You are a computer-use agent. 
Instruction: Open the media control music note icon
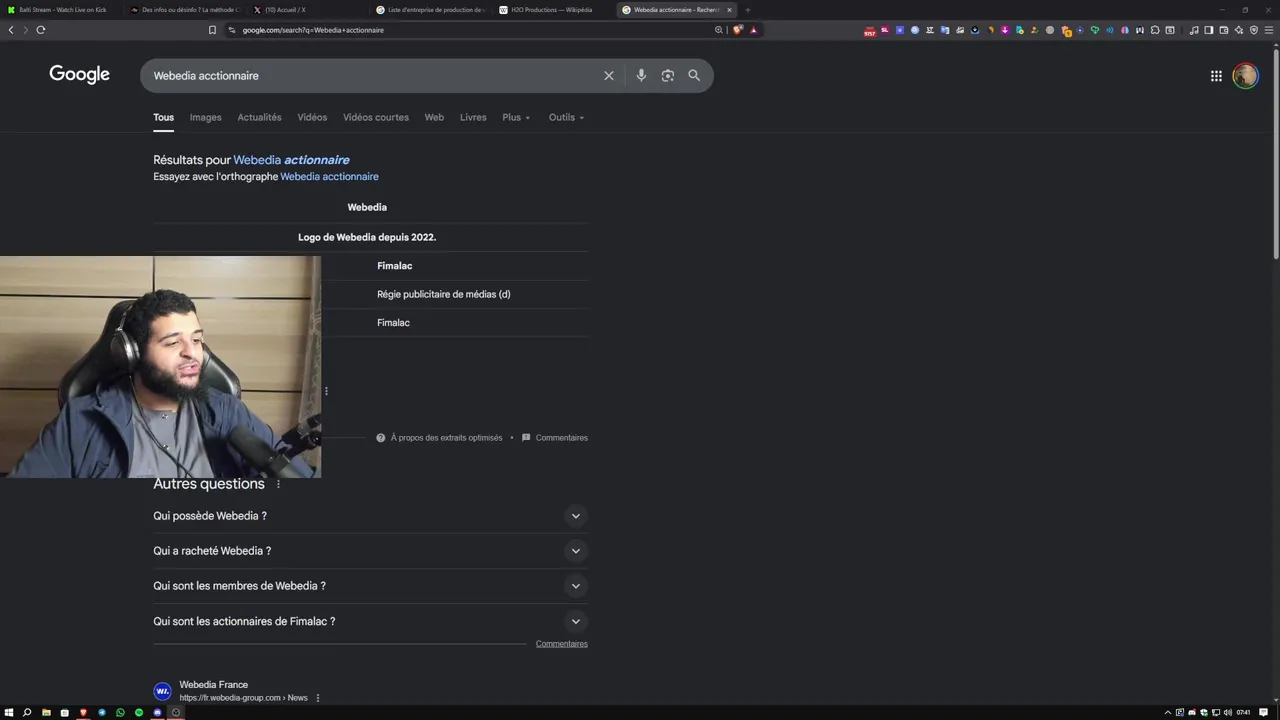pyautogui.click(x=1194, y=30)
